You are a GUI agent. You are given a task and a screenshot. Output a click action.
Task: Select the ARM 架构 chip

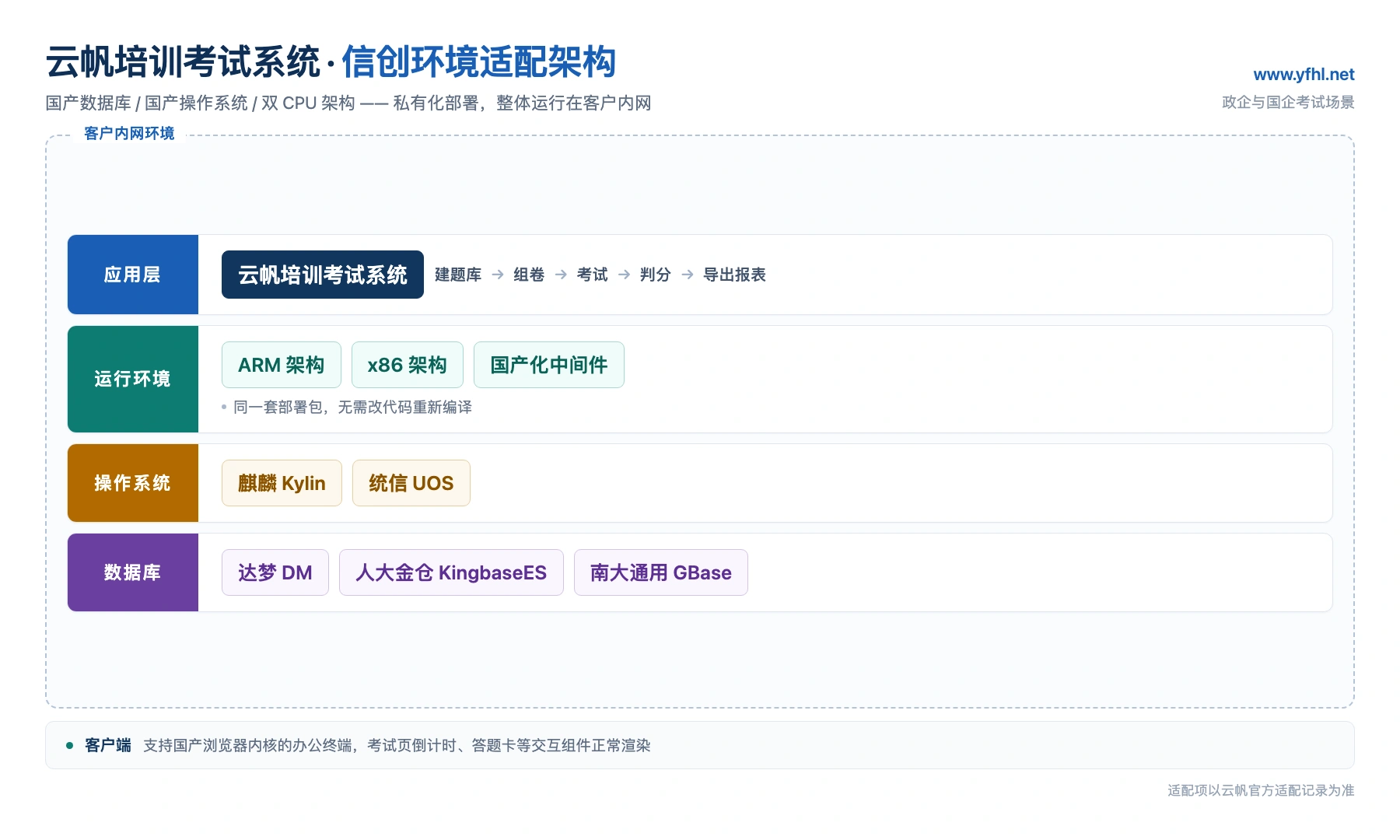coord(282,365)
